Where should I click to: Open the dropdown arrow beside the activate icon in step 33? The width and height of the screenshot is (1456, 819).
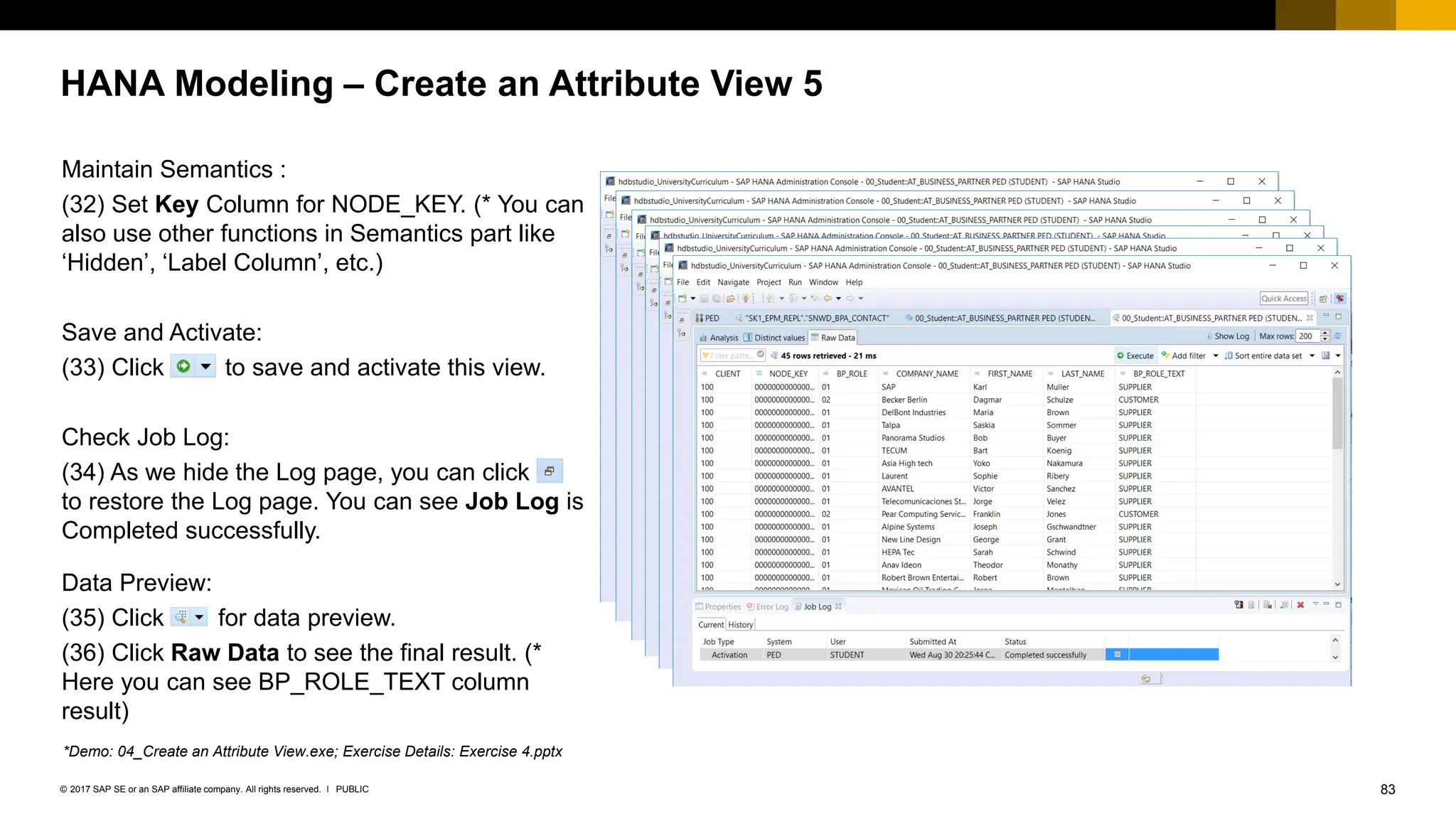205,366
